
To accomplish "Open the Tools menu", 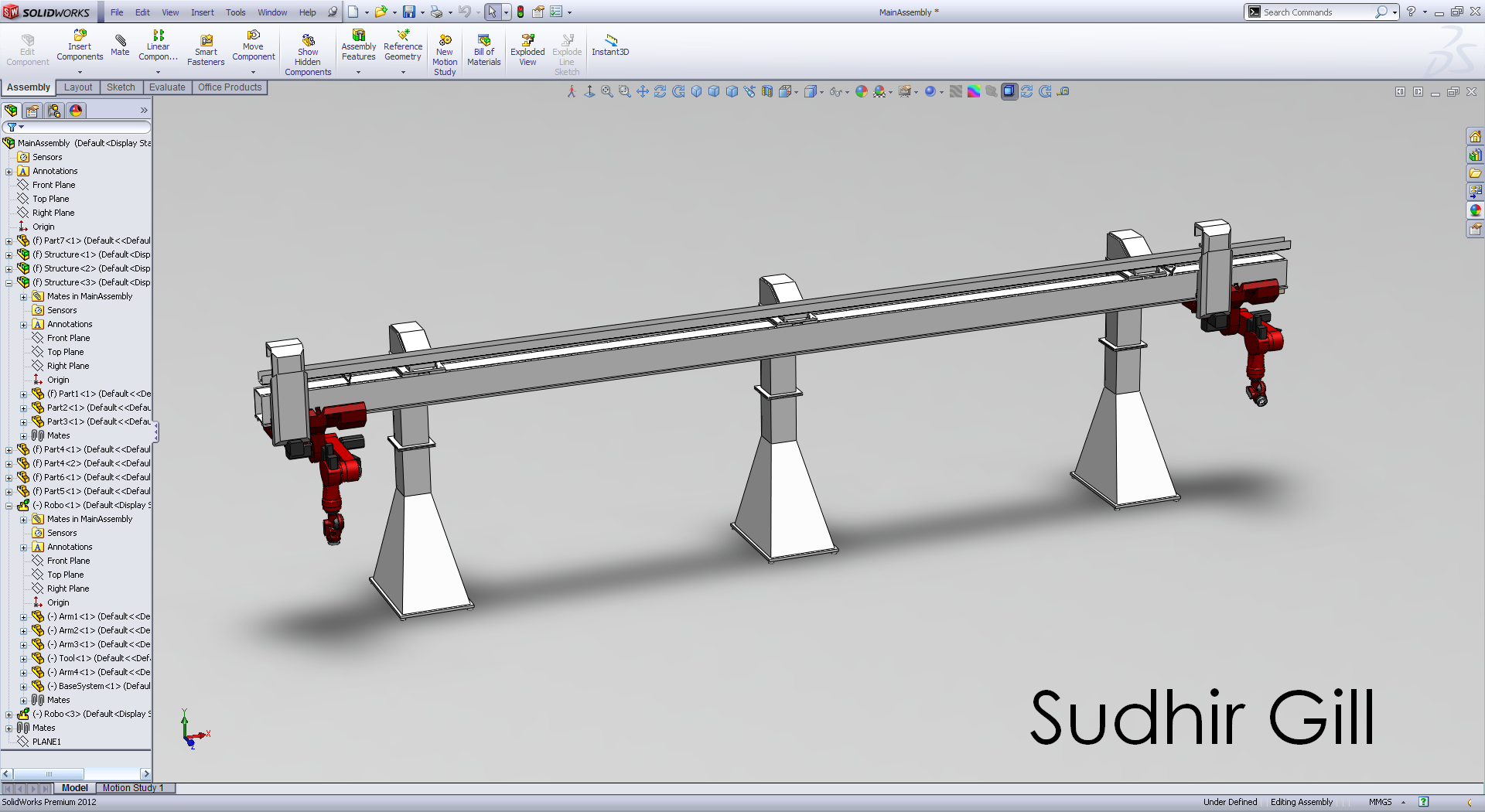I will pyautogui.click(x=236, y=12).
